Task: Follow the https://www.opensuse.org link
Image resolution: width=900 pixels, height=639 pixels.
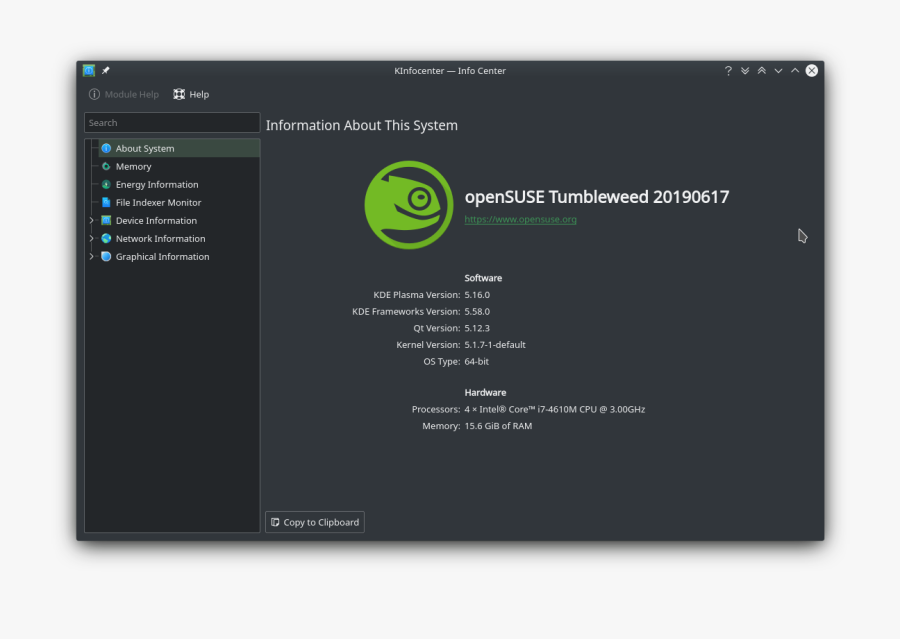Action: click(520, 219)
